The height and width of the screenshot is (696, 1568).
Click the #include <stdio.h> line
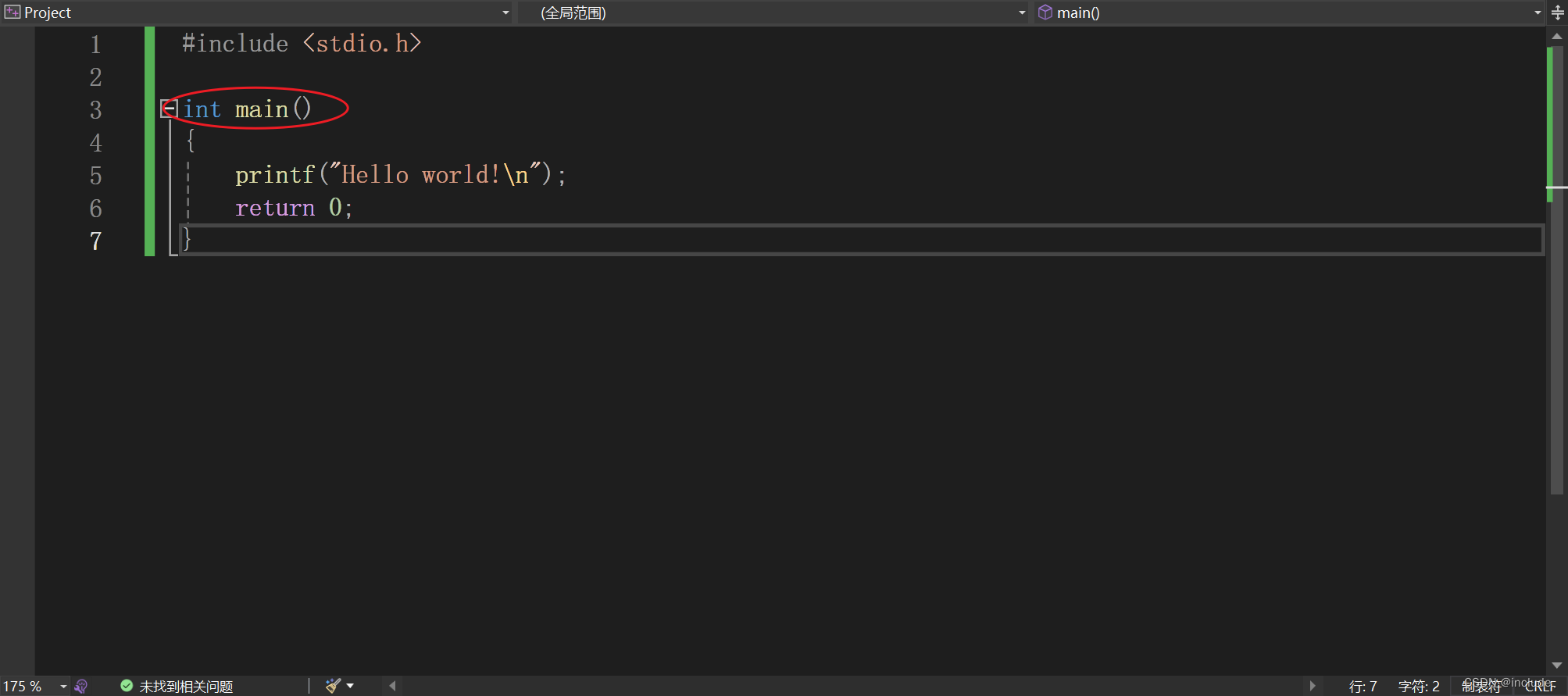tap(302, 44)
